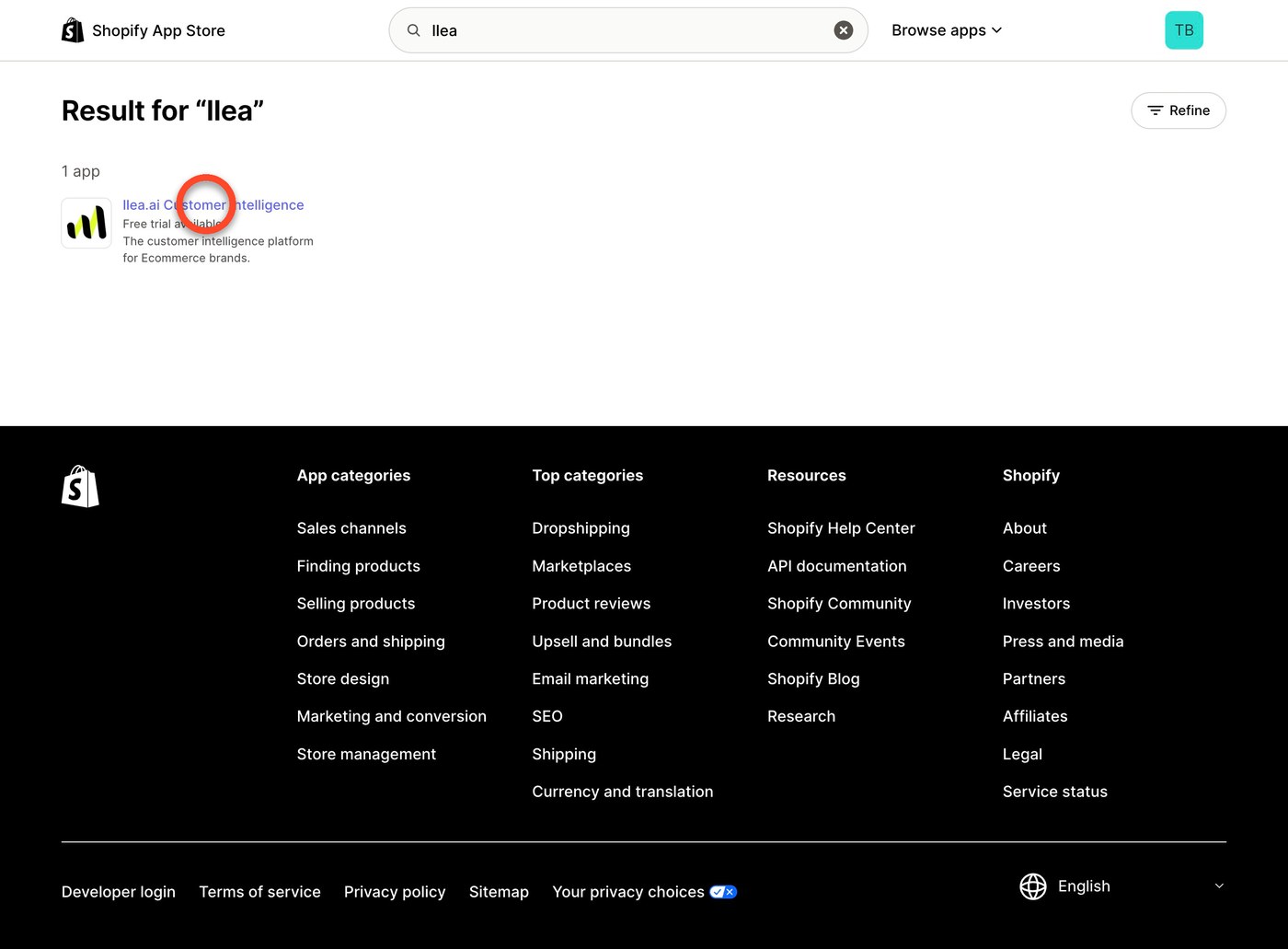Open Legal link

pyautogui.click(x=1022, y=754)
